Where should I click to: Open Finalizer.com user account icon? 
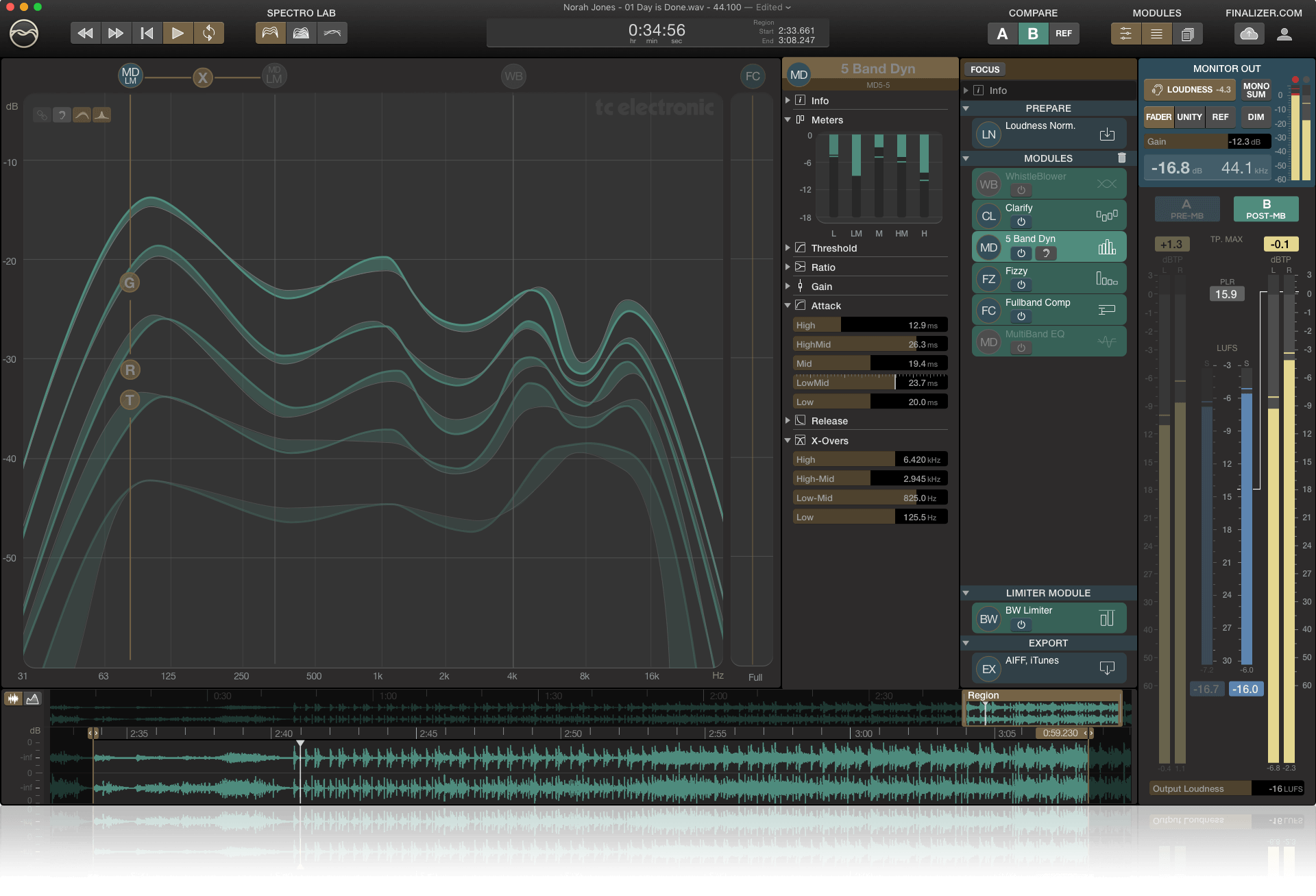coord(1284,34)
